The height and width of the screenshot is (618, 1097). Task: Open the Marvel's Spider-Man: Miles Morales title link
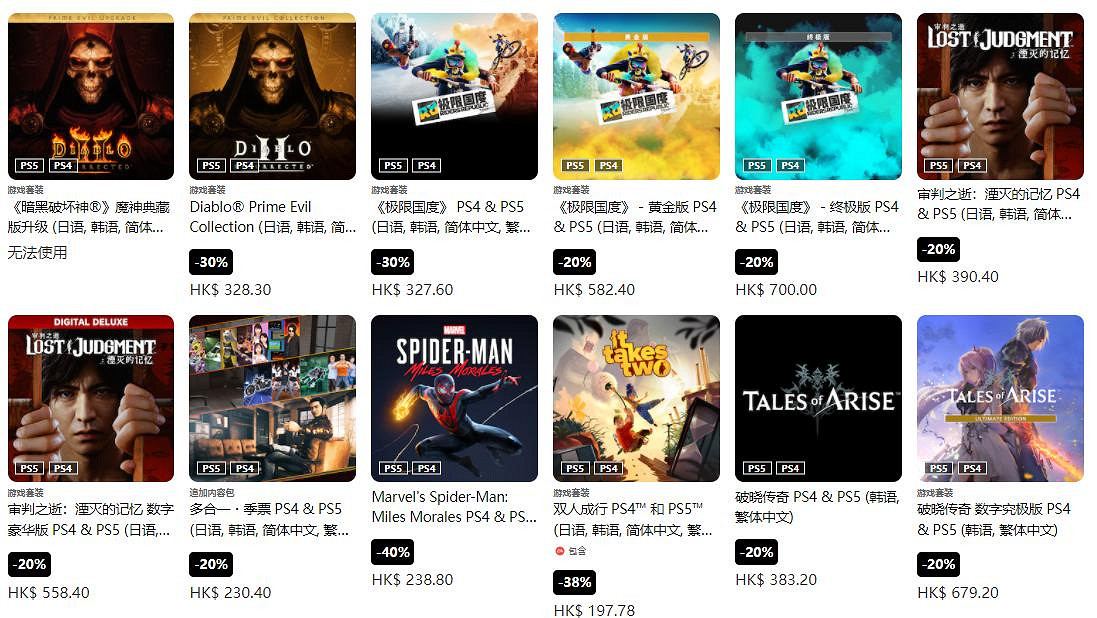[454, 507]
